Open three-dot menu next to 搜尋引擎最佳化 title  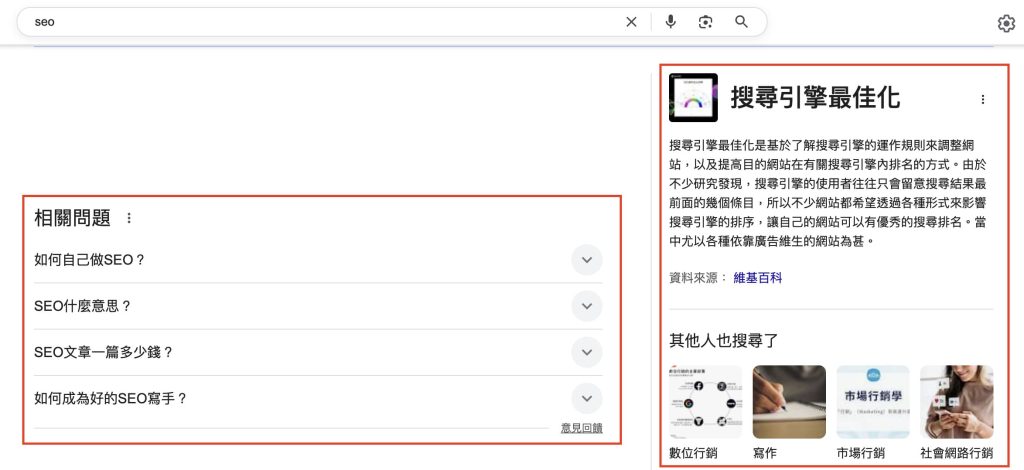coord(982,99)
